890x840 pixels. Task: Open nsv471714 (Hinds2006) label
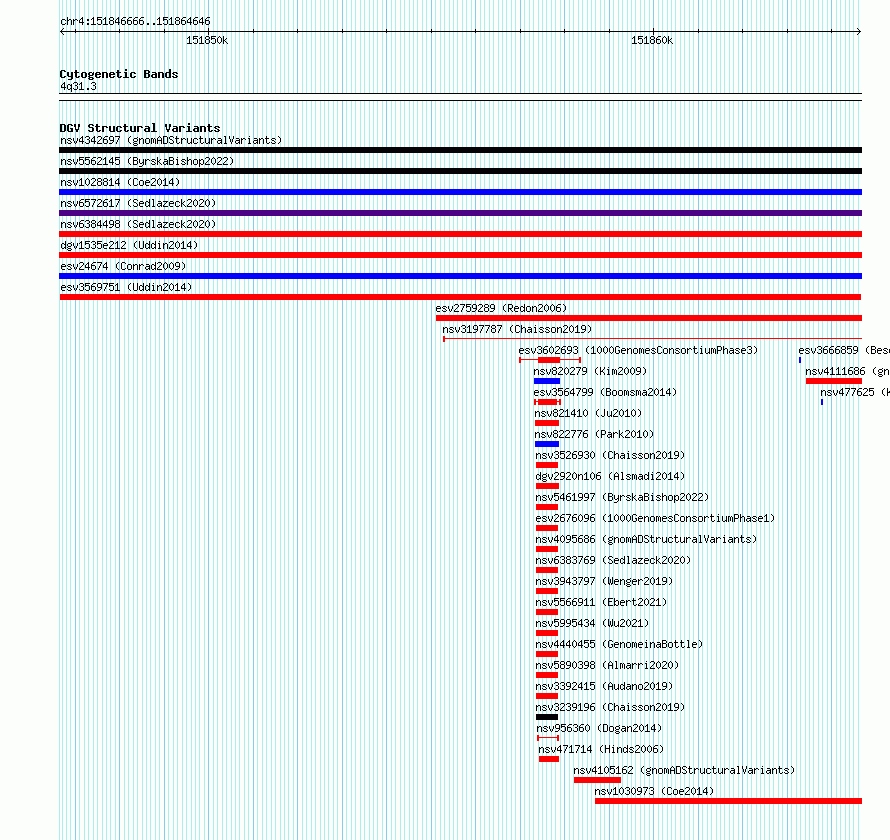pos(601,749)
